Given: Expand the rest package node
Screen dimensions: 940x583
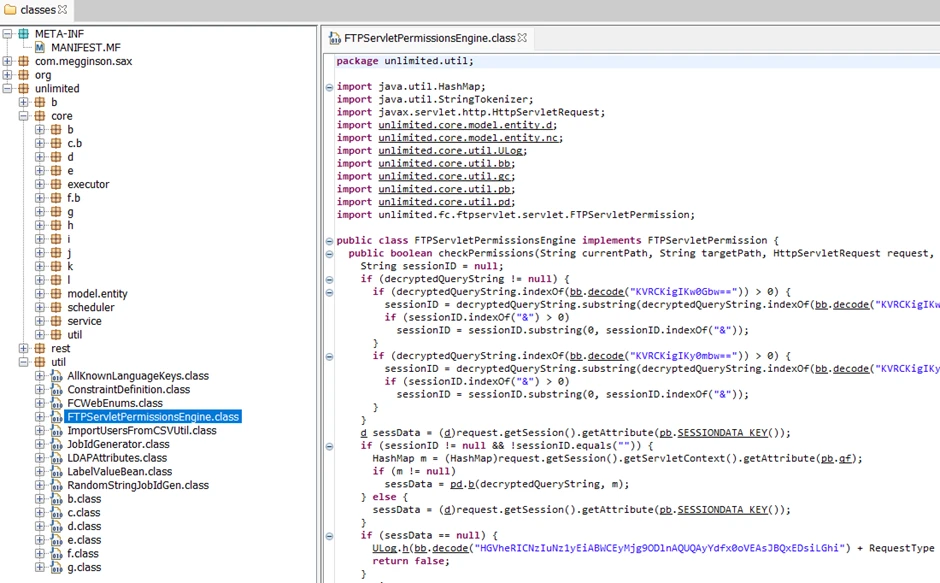Looking at the screenshot, I should coord(23,348).
